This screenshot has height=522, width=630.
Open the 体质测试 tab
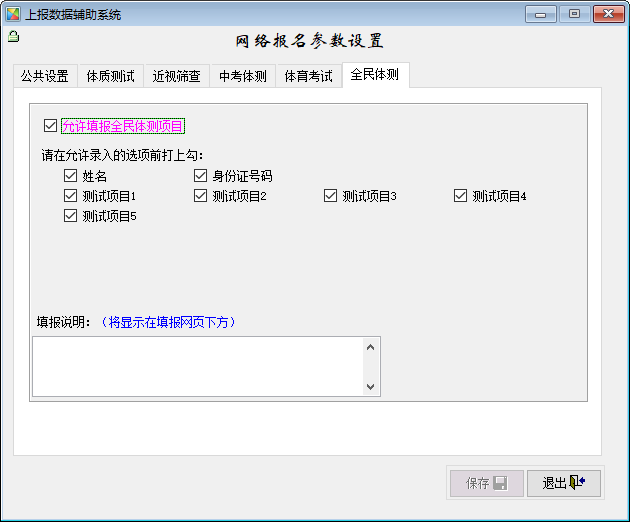pyautogui.click(x=110, y=76)
